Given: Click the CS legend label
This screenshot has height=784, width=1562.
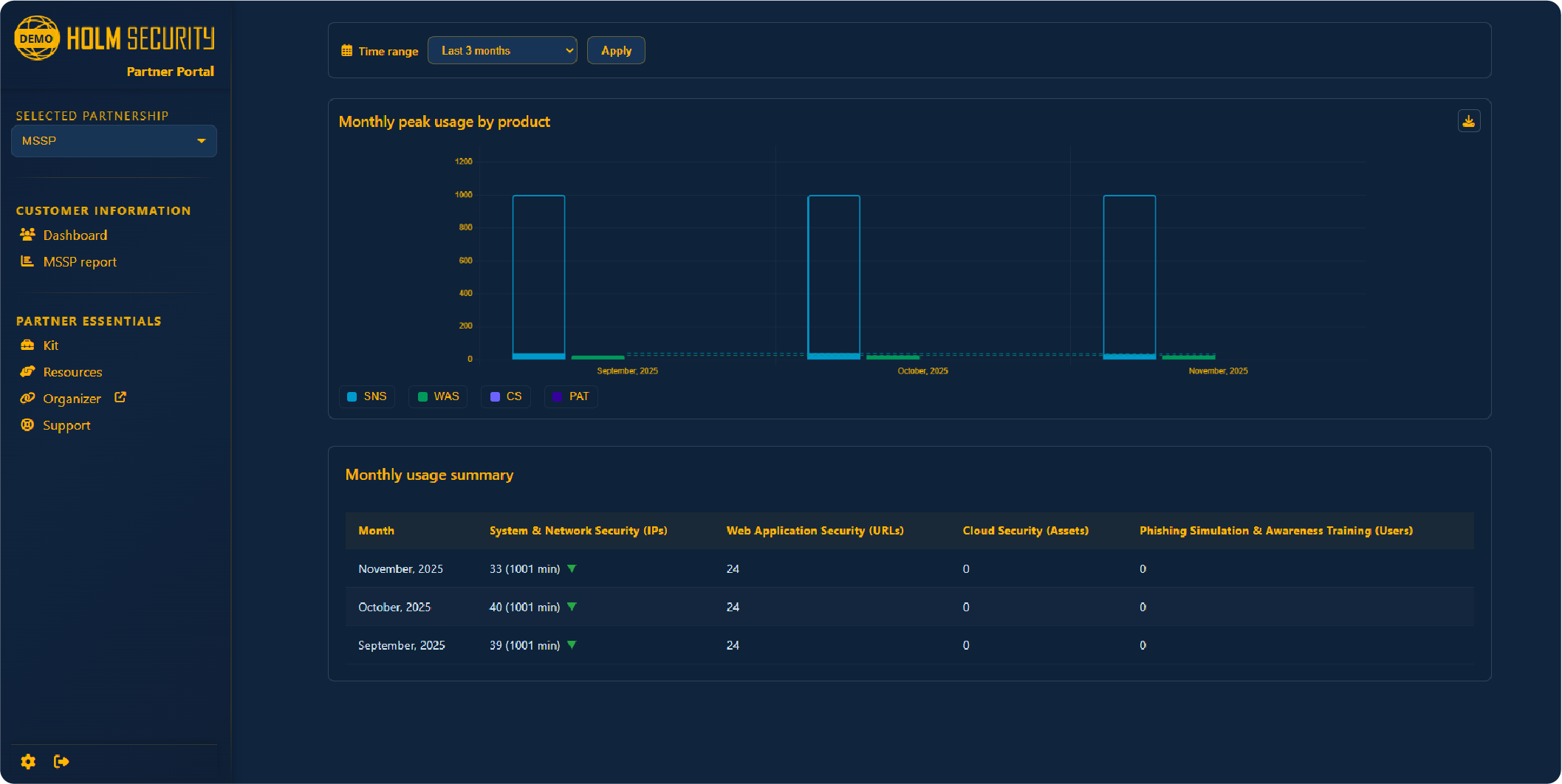Looking at the screenshot, I should pyautogui.click(x=506, y=396).
